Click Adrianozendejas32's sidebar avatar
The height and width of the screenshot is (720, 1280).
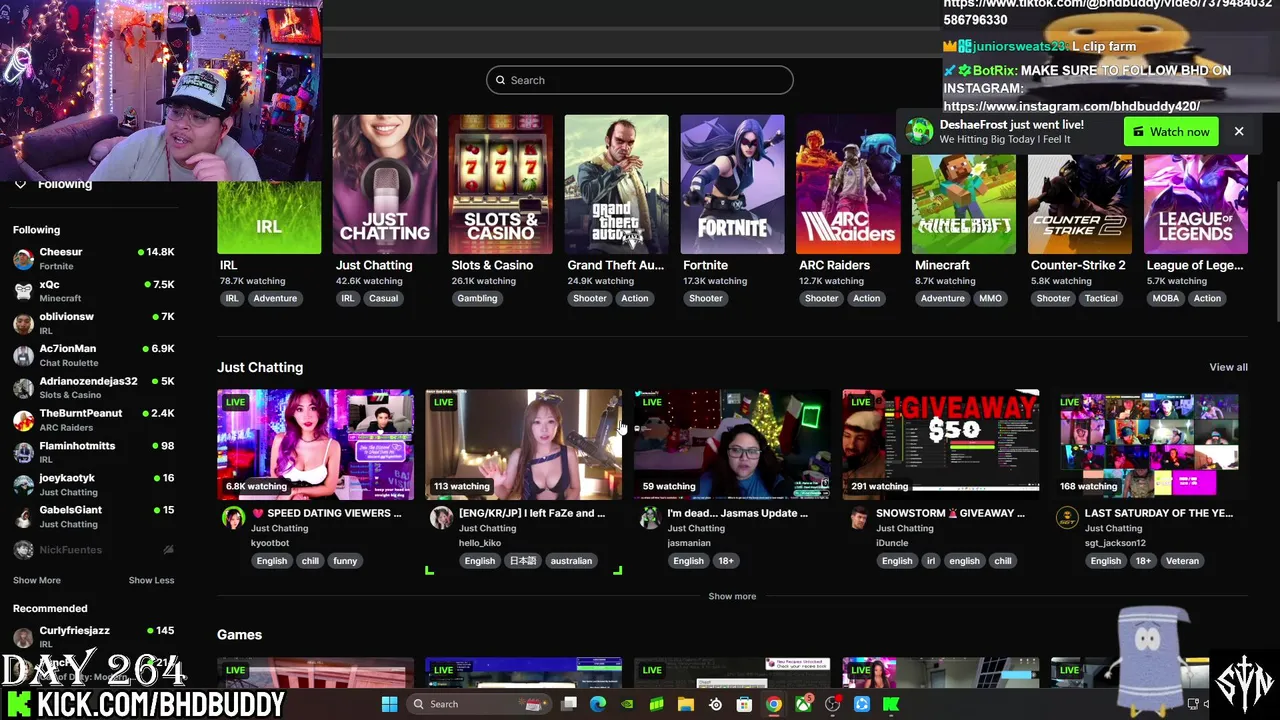pos(23,388)
